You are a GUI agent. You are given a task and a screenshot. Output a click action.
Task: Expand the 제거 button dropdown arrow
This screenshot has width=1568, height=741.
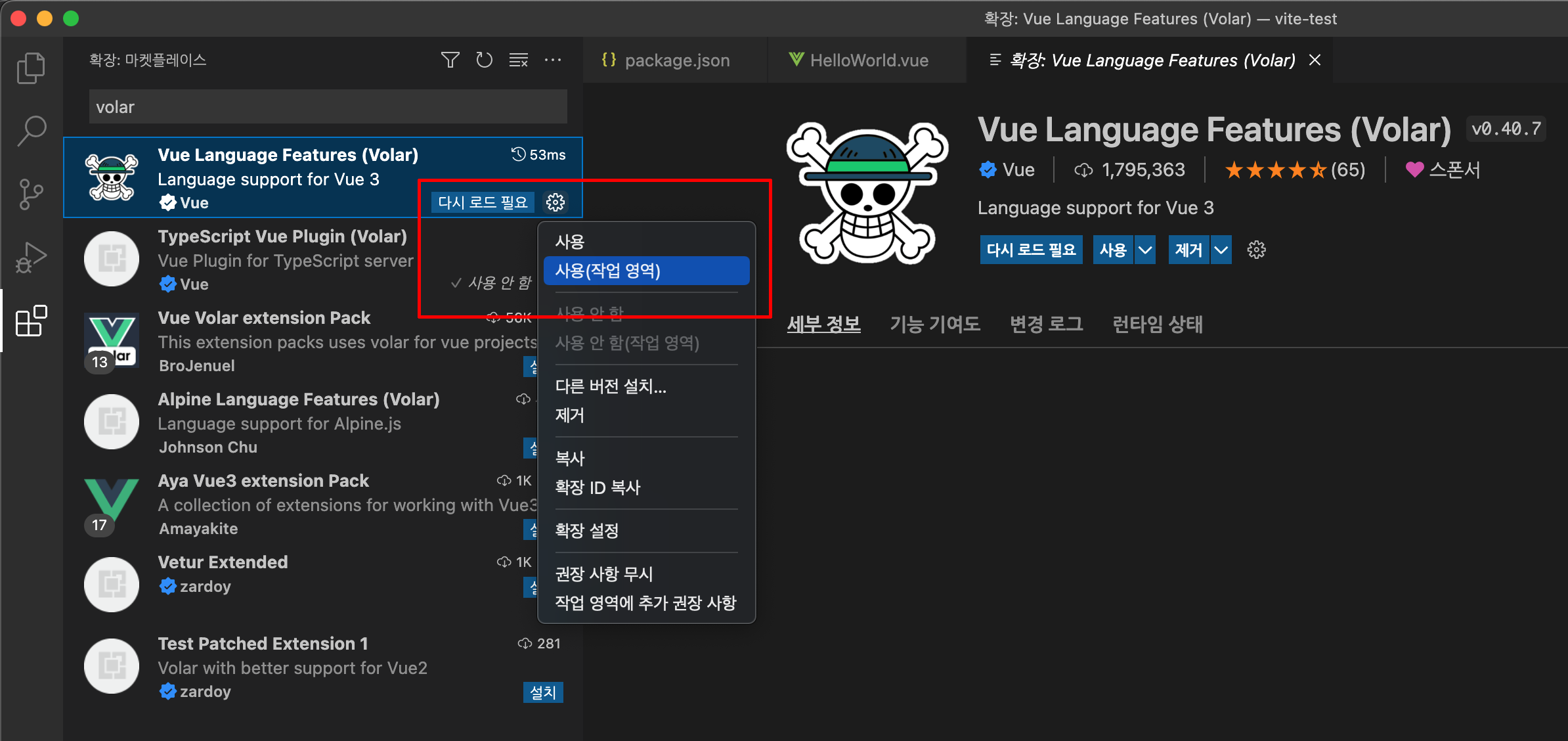coord(1221,250)
